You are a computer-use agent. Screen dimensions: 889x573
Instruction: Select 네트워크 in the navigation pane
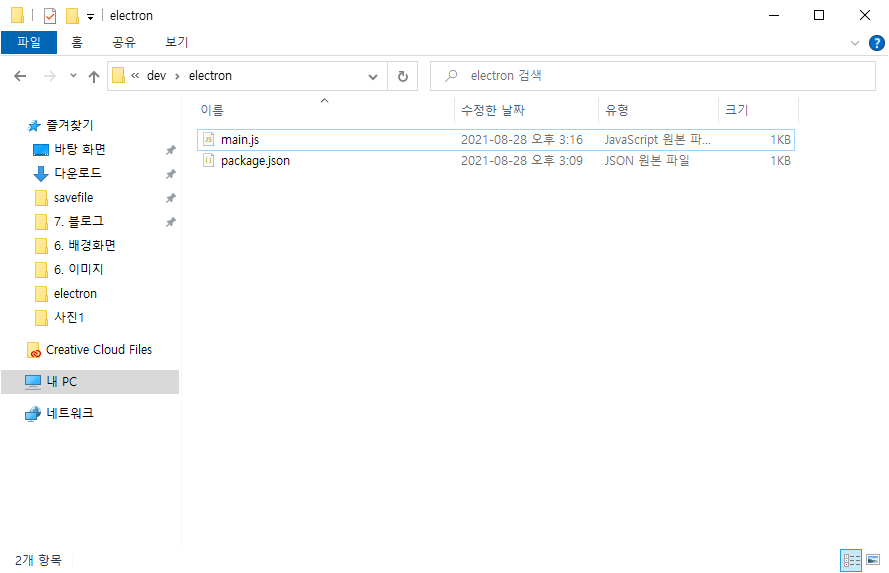click(69, 414)
